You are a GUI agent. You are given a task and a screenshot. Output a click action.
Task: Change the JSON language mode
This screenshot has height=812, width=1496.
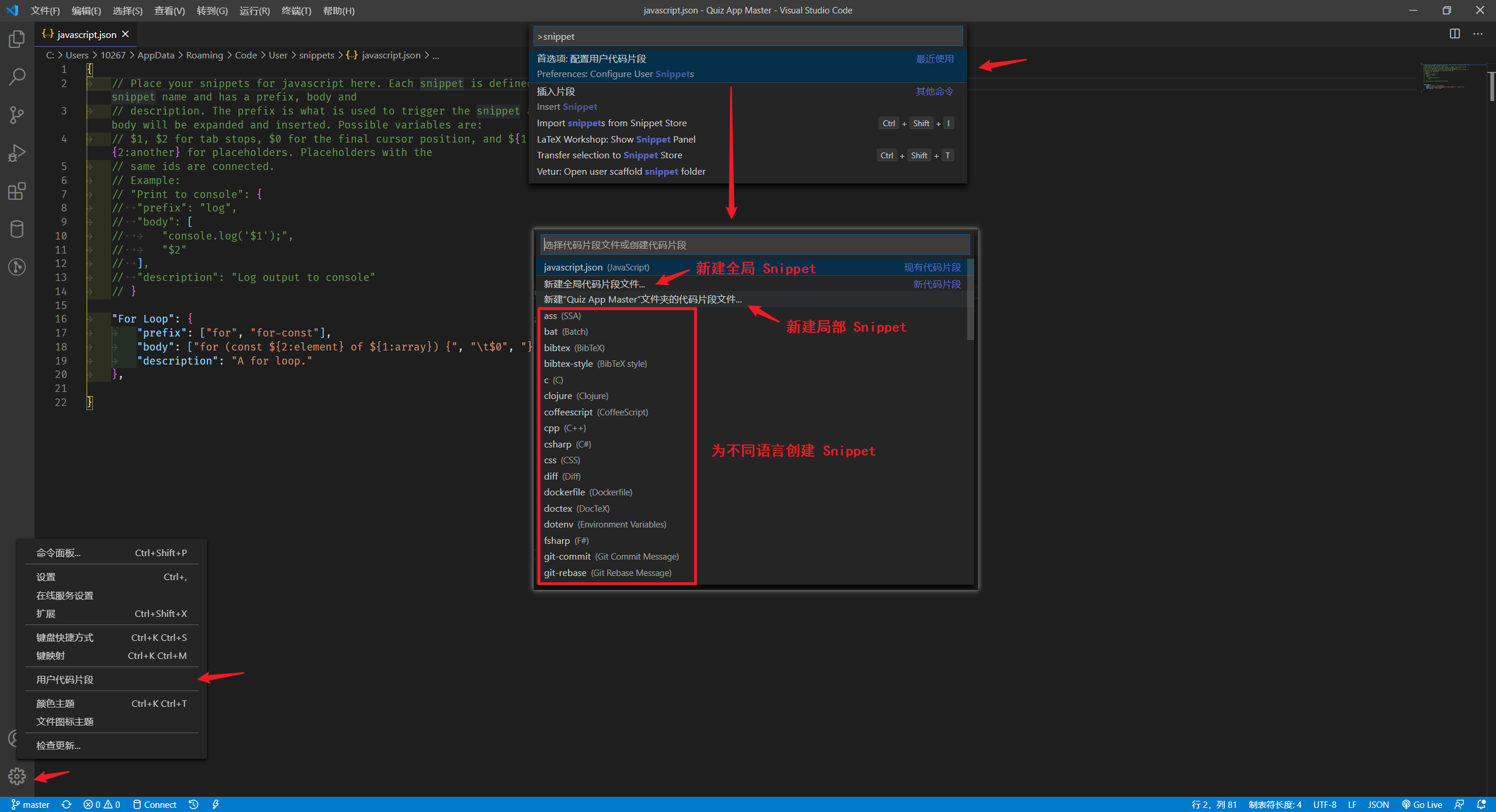(x=1378, y=804)
